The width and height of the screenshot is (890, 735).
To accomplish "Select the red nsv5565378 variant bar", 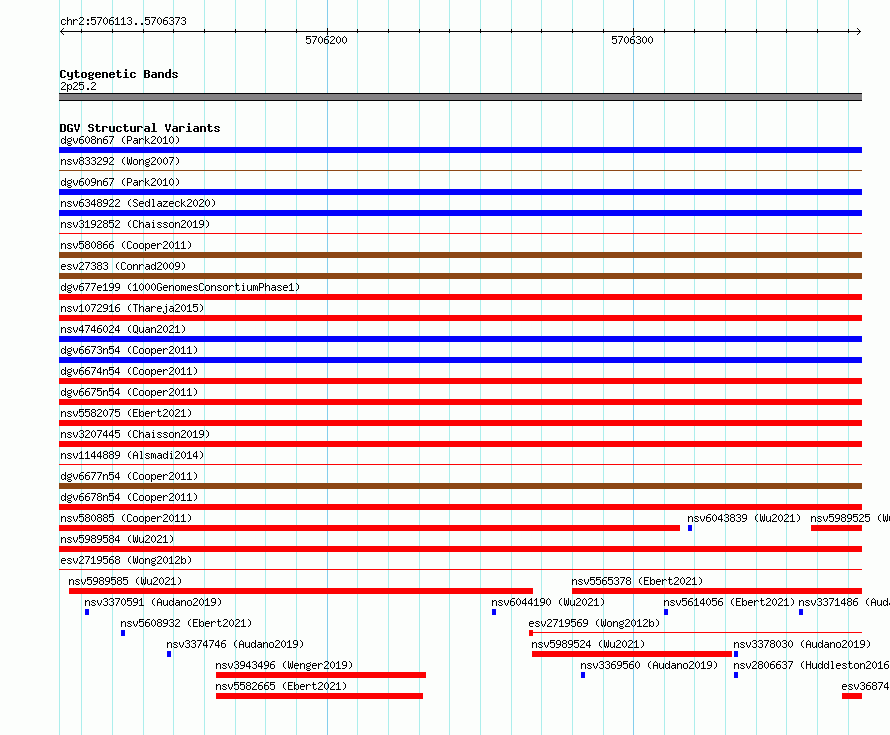I will click(x=717, y=591).
